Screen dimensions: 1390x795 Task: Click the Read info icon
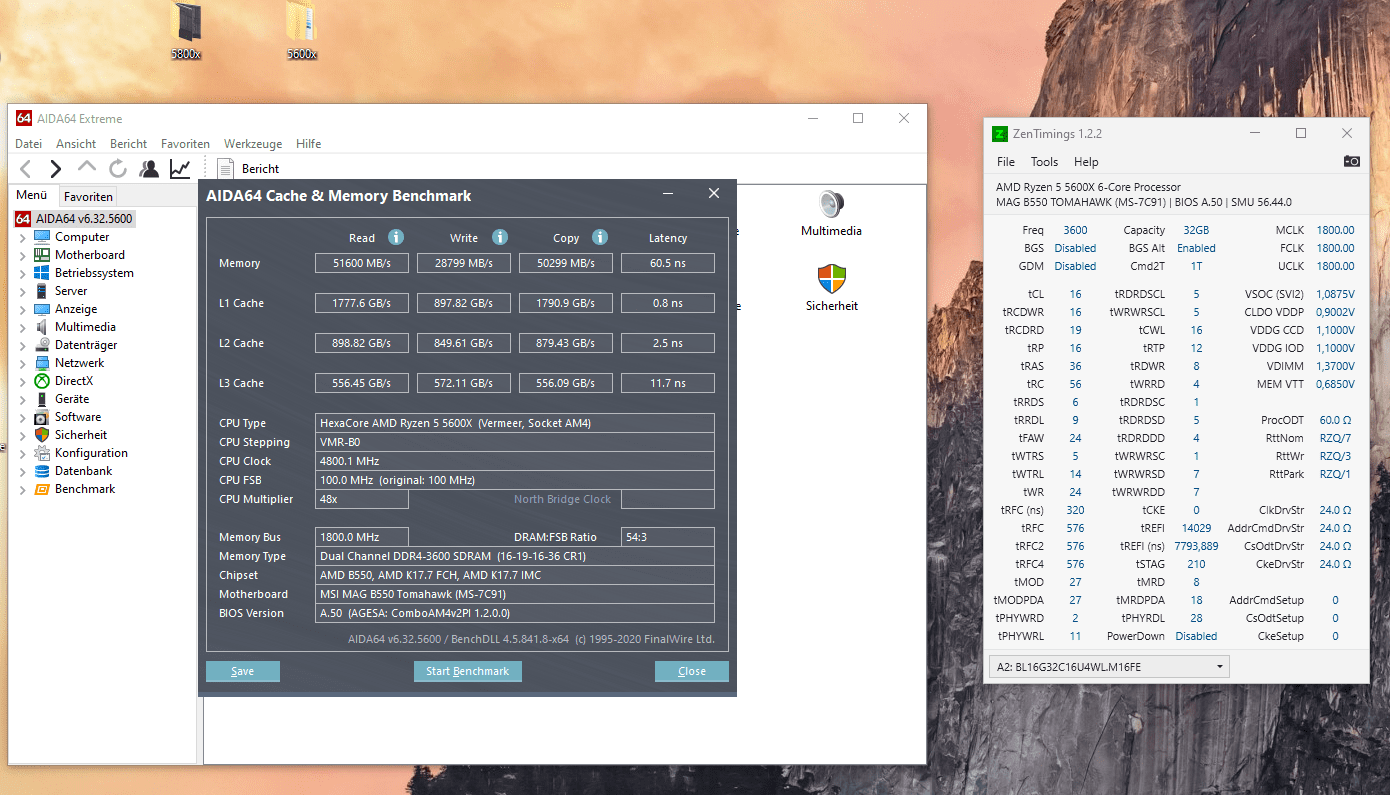396,237
